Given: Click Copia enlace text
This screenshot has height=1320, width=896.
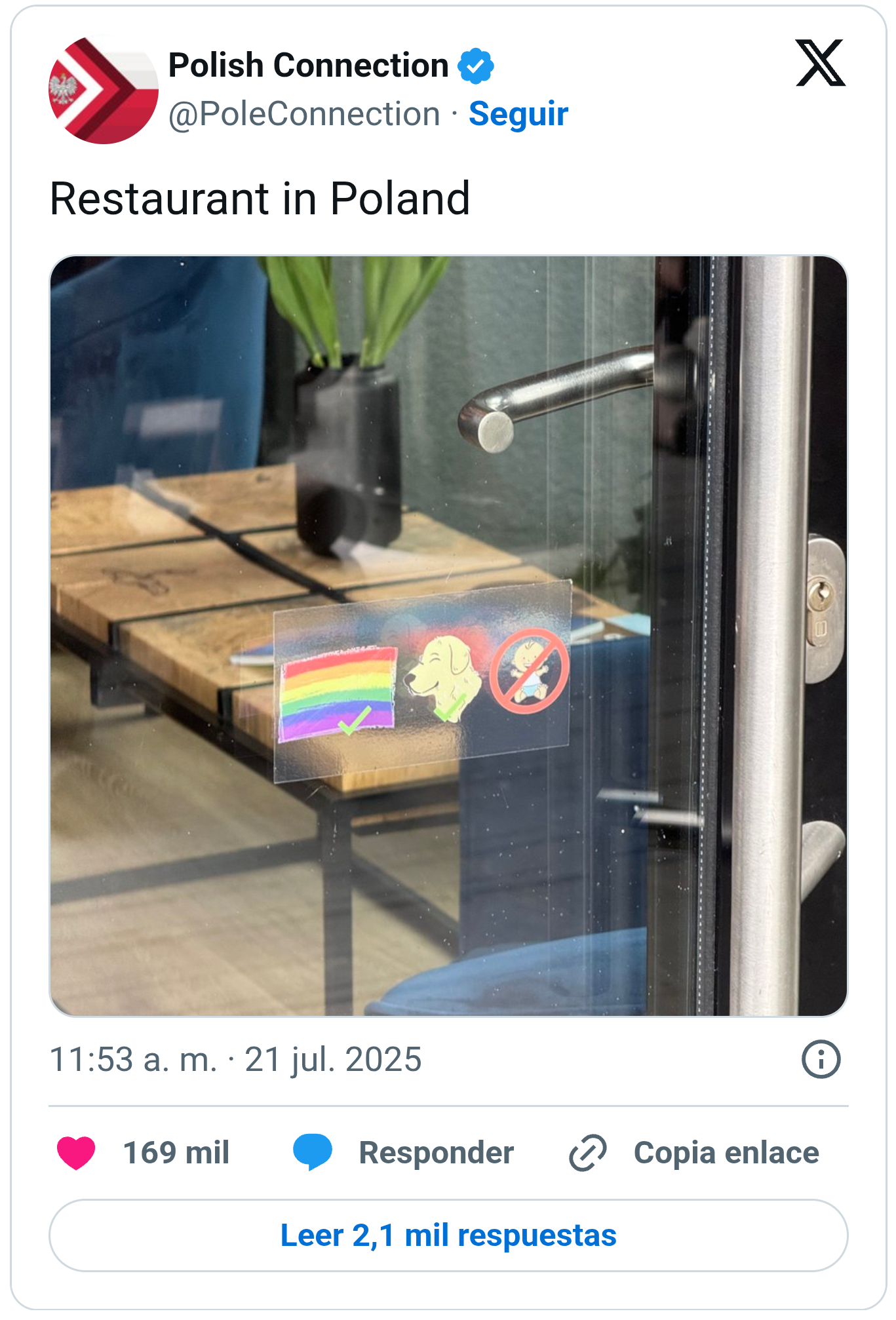Looking at the screenshot, I should click(x=726, y=1153).
